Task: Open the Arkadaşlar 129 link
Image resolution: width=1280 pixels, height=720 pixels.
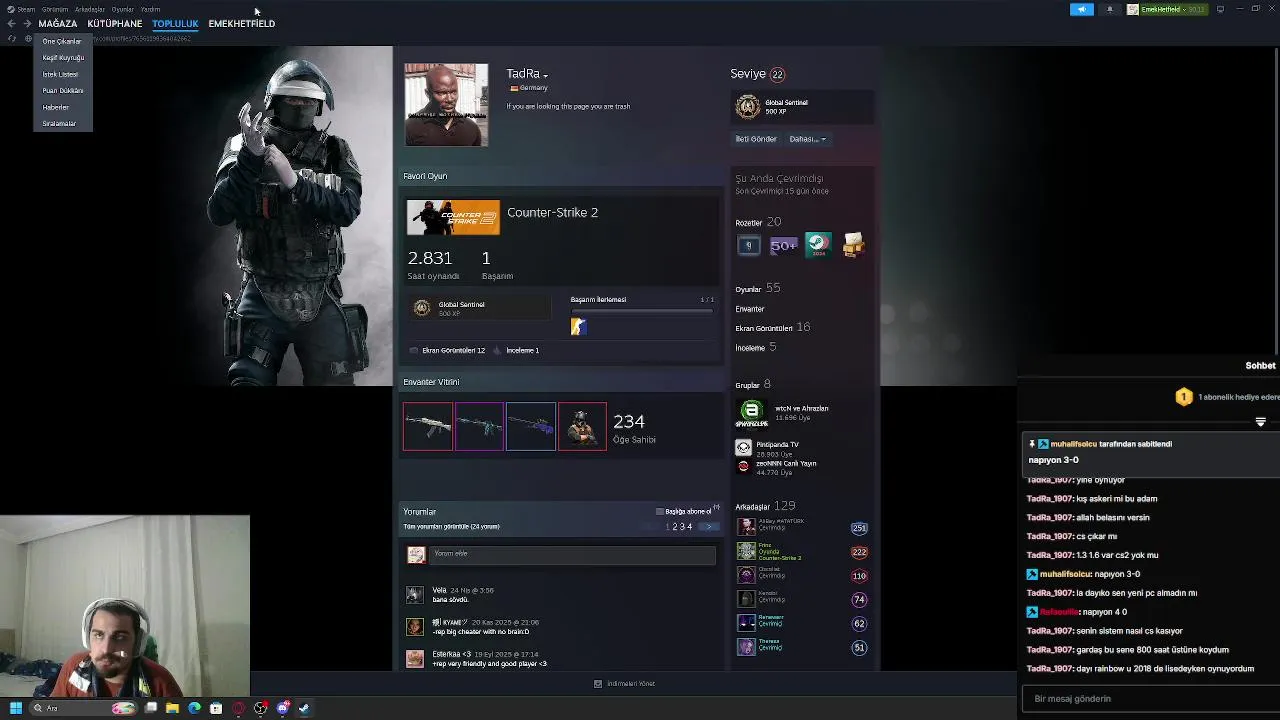Action: (x=765, y=506)
